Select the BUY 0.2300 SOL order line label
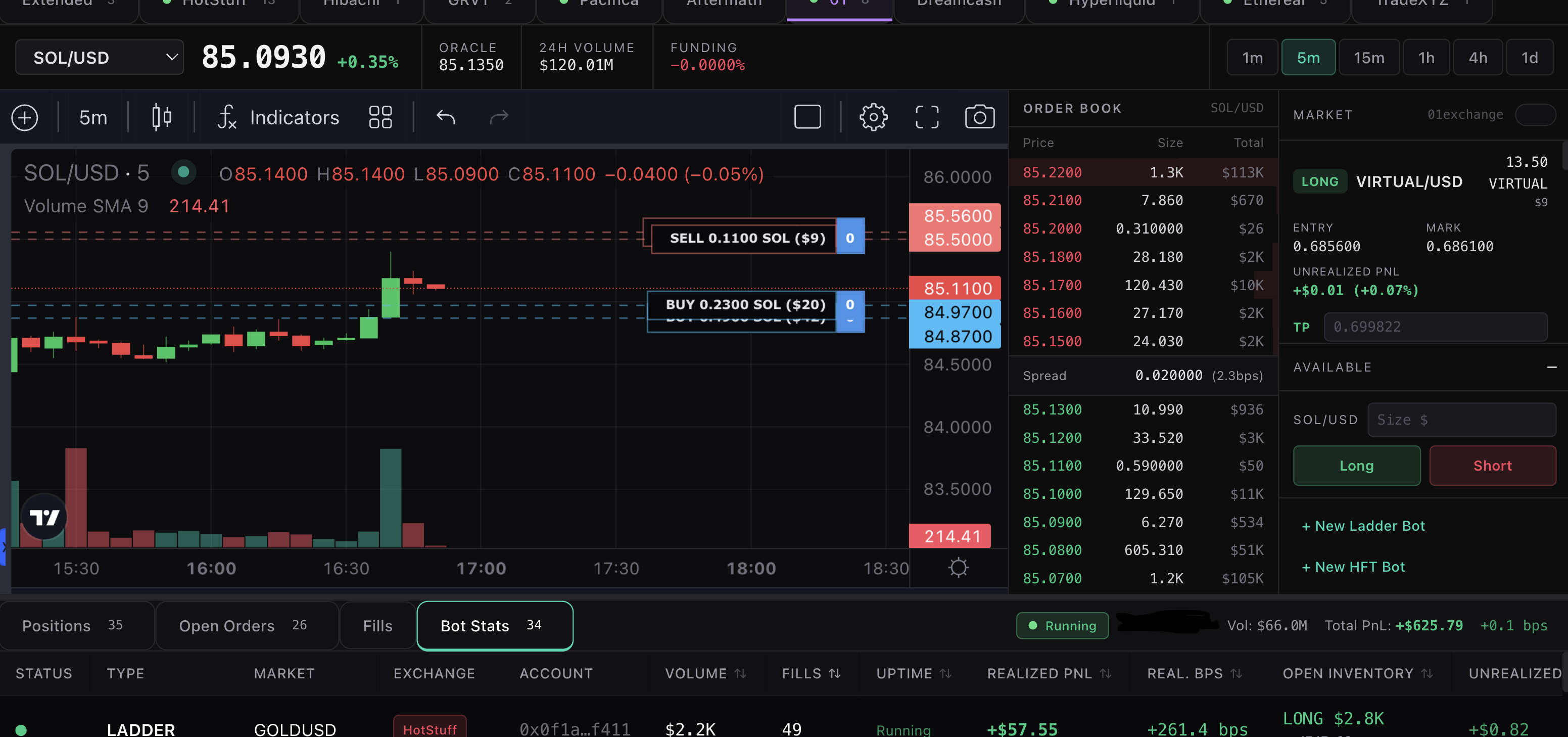Image resolution: width=1568 pixels, height=737 pixels. 742,304
